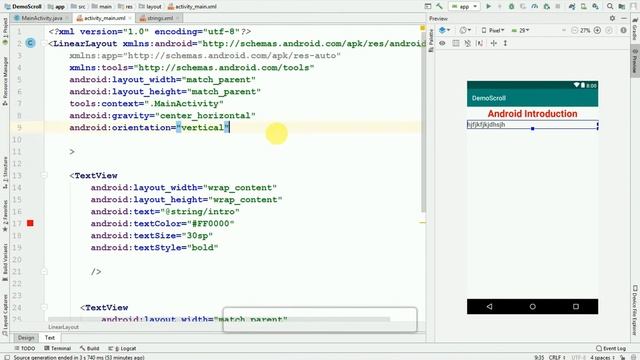The height and width of the screenshot is (360, 640).
Task: Toggle the blueprint grid icon in preview toolbar
Action: tap(456, 43)
